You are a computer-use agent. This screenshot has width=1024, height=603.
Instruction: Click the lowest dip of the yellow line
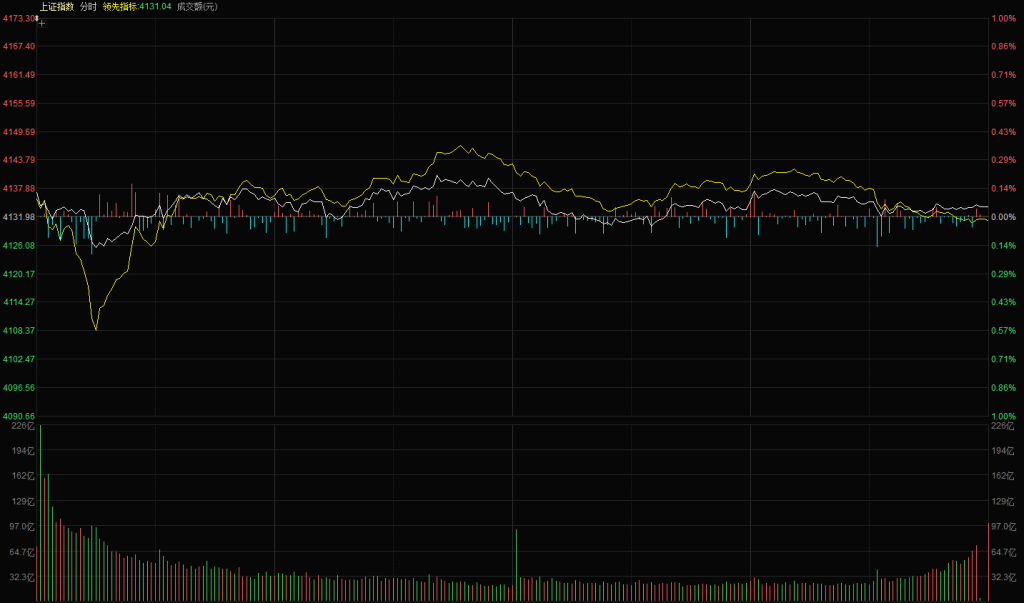[96, 329]
